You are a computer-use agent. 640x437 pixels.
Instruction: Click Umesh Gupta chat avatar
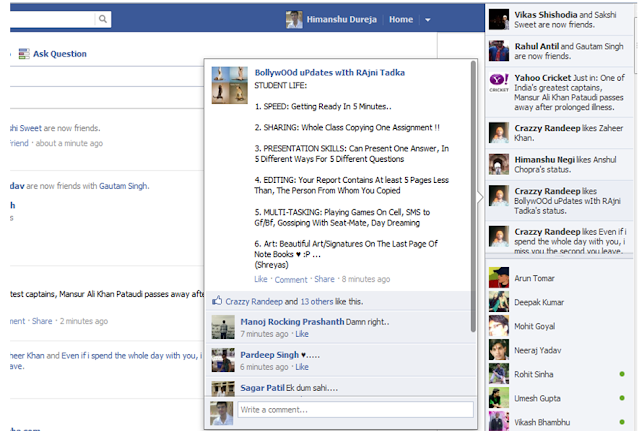coord(499,398)
